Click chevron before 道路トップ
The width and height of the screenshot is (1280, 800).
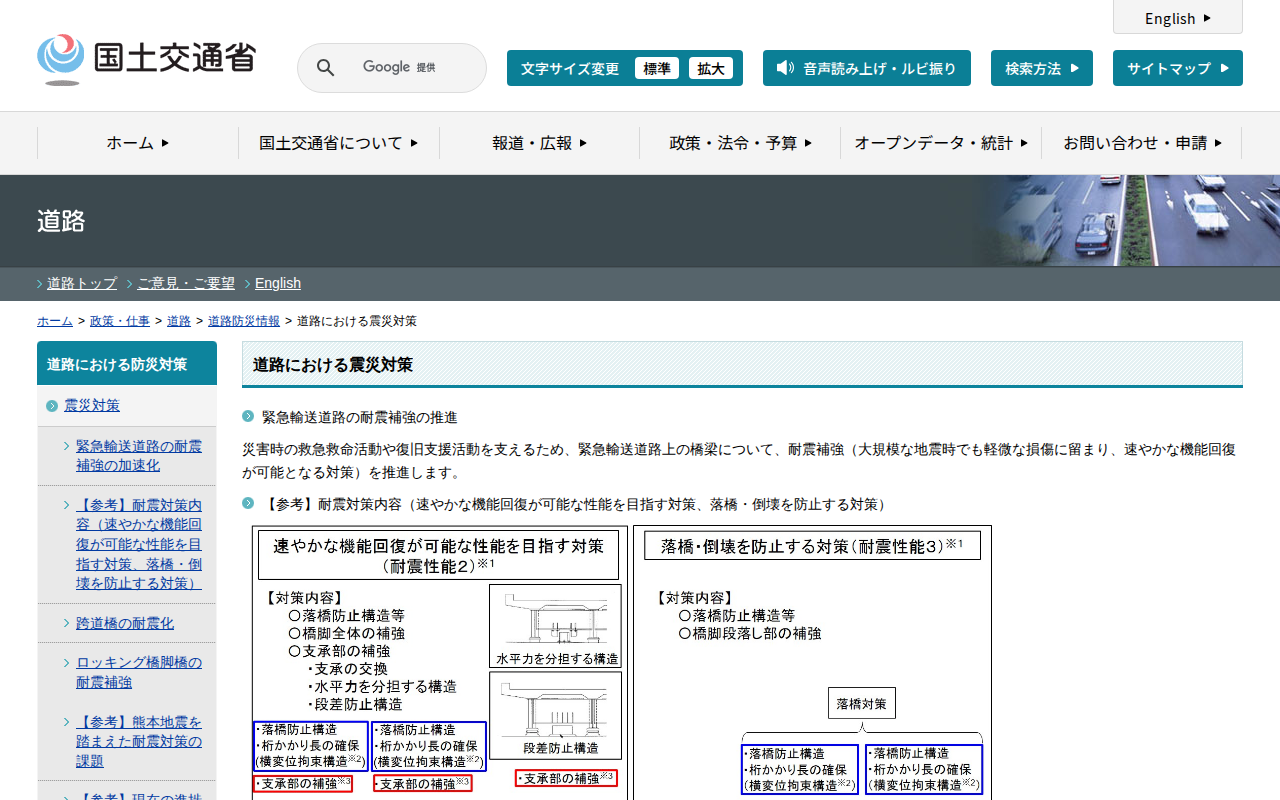point(40,284)
